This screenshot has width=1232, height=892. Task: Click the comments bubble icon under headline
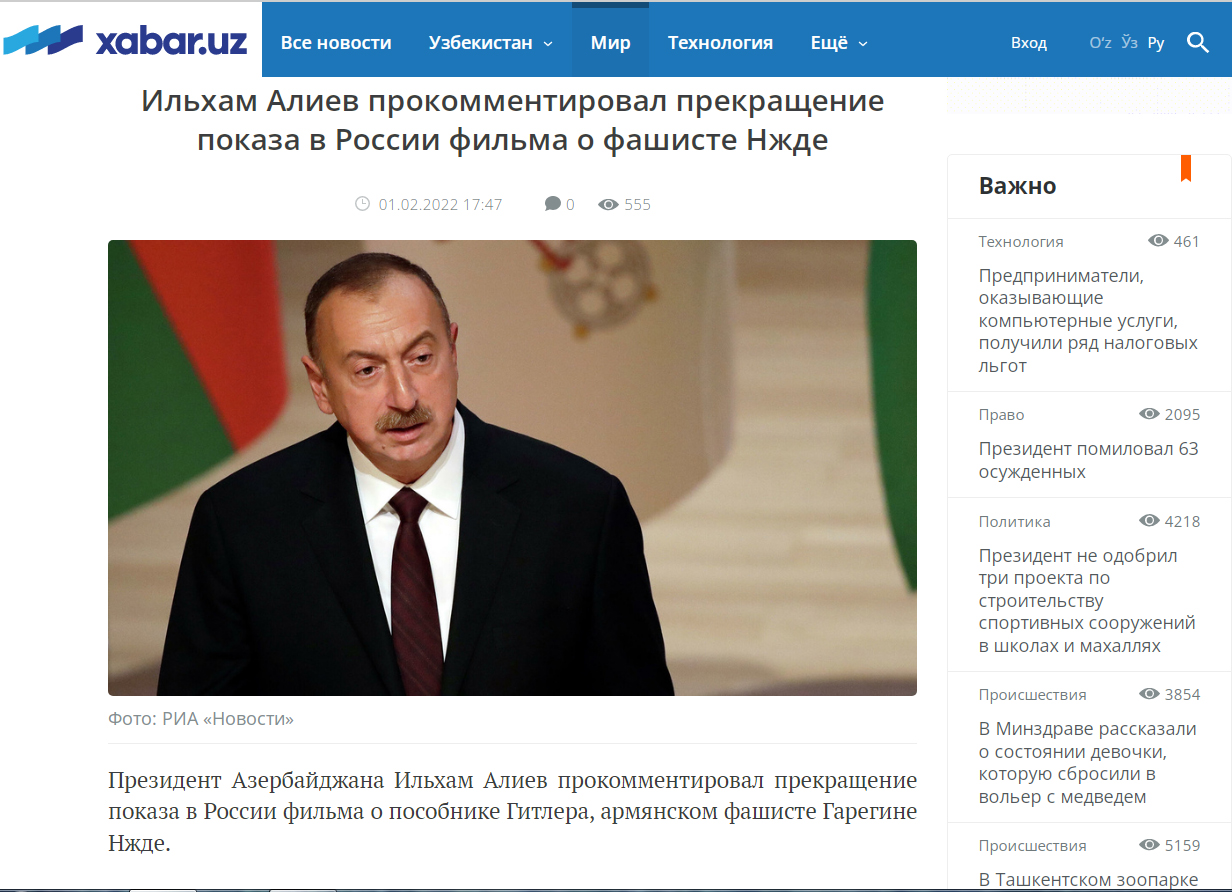(x=553, y=204)
